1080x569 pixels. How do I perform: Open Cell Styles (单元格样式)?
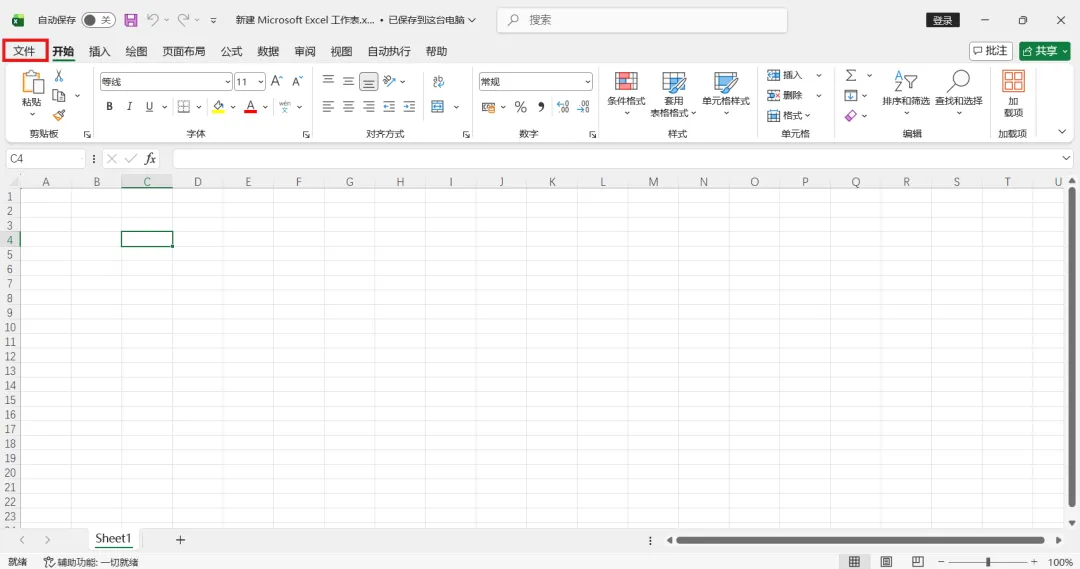tap(726, 94)
